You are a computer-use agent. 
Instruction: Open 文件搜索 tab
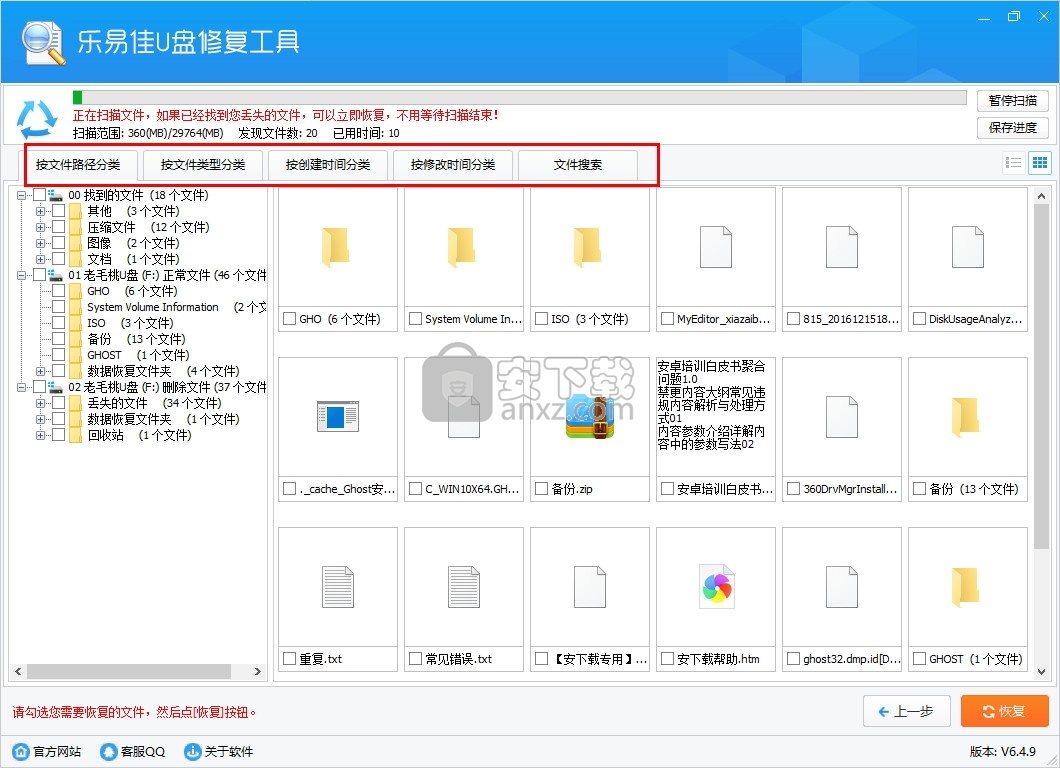click(578, 165)
